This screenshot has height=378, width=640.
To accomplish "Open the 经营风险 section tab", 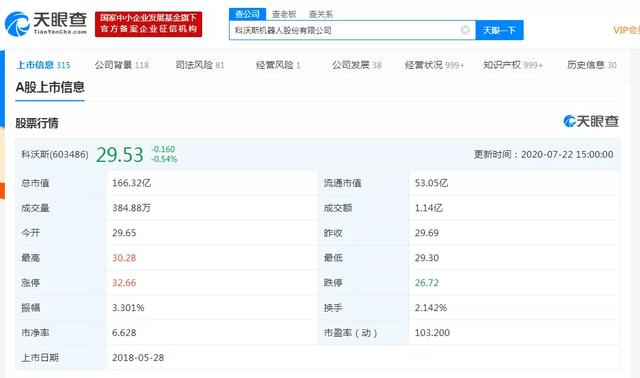I will pyautogui.click(x=278, y=65).
